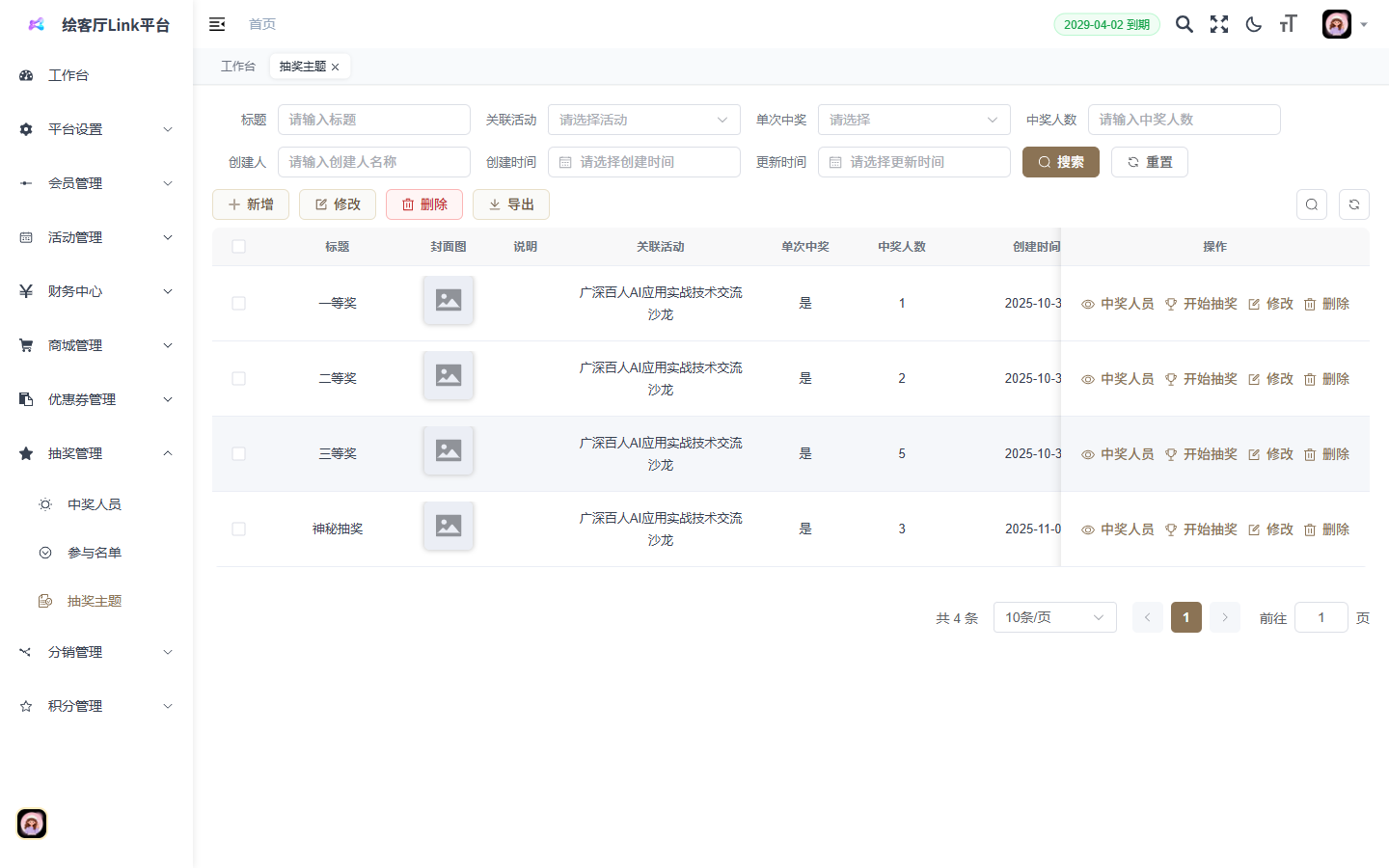Select the checkbox for 神秘抽奖 row
This screenshot has width=1389, height=868.
tap(238, 529)
